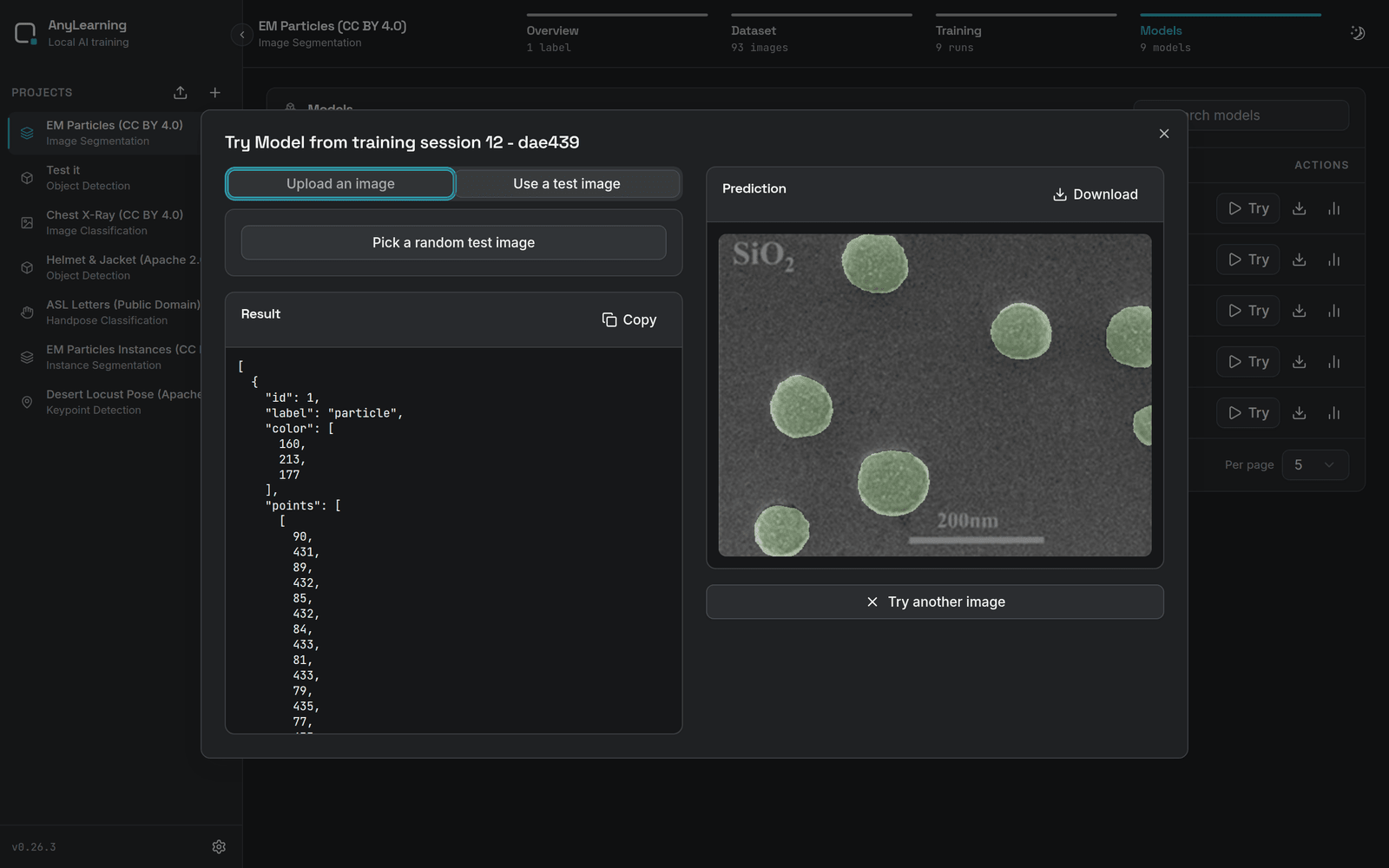Image resolution: width=1389 pixels, height=868 pixels.
Task: Open Chest X-Ray project
Action: (105, 222)
